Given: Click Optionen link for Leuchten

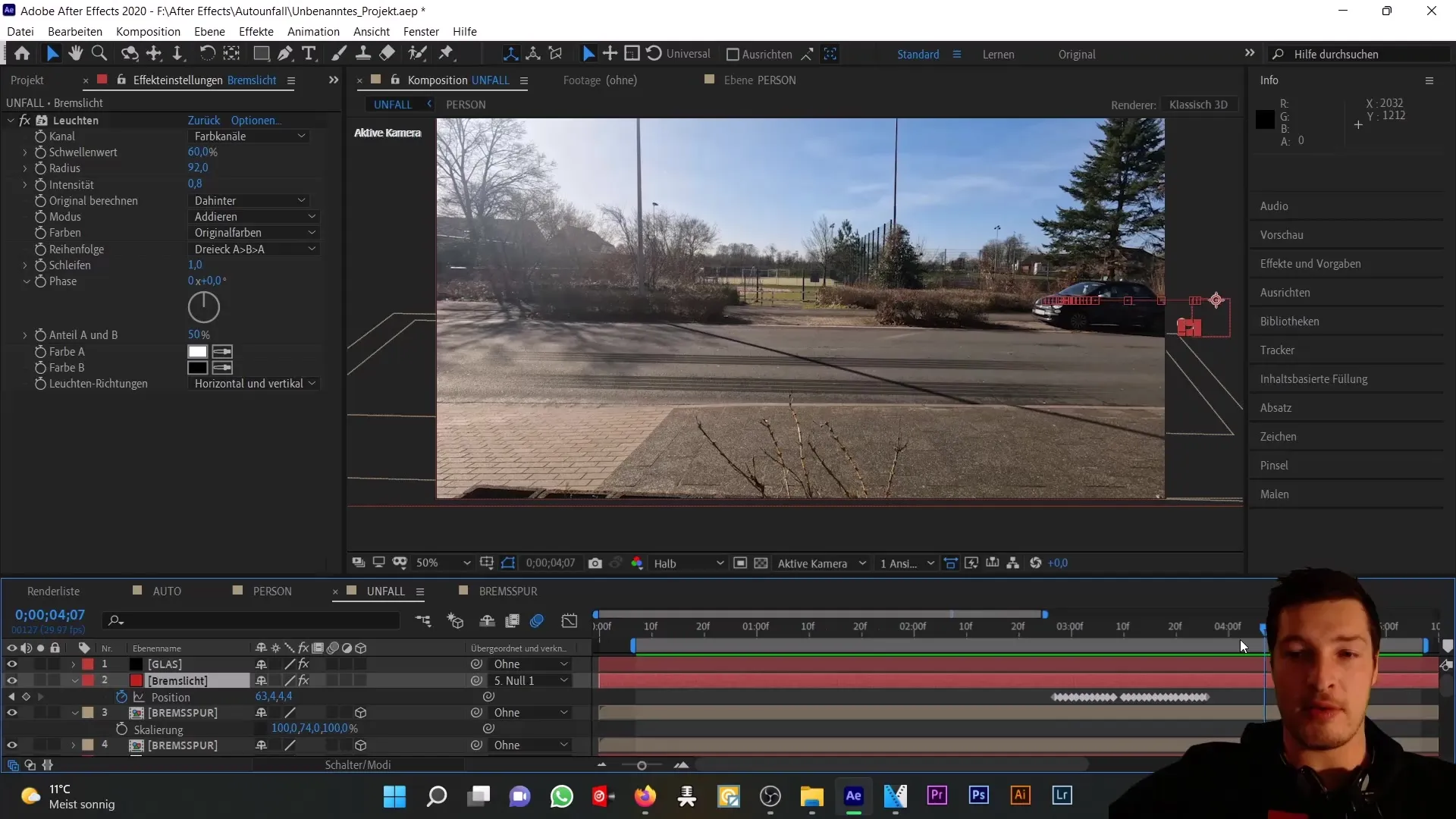Looking at the screenshot, I should 256,121.
